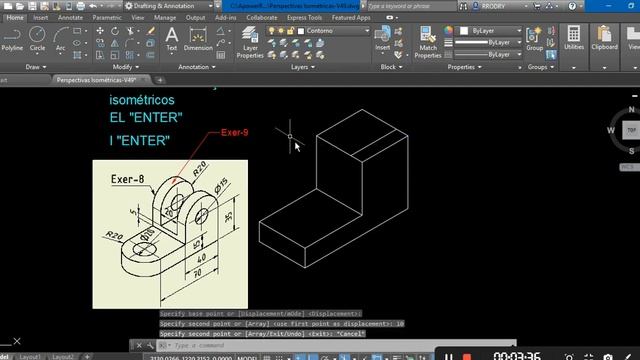Toggle MODEL space button in status bar
The width and height of the screenshot is (640, 360).
247,358
